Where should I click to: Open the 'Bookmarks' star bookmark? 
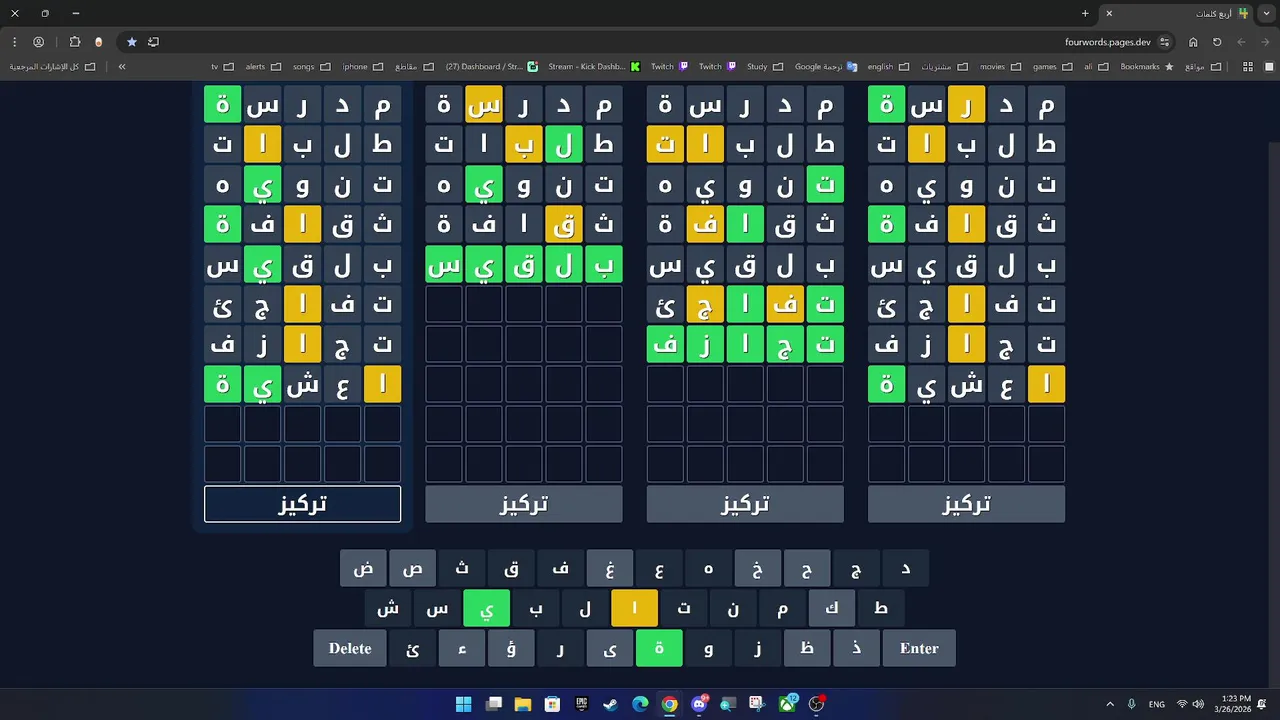click(1147, 67)
